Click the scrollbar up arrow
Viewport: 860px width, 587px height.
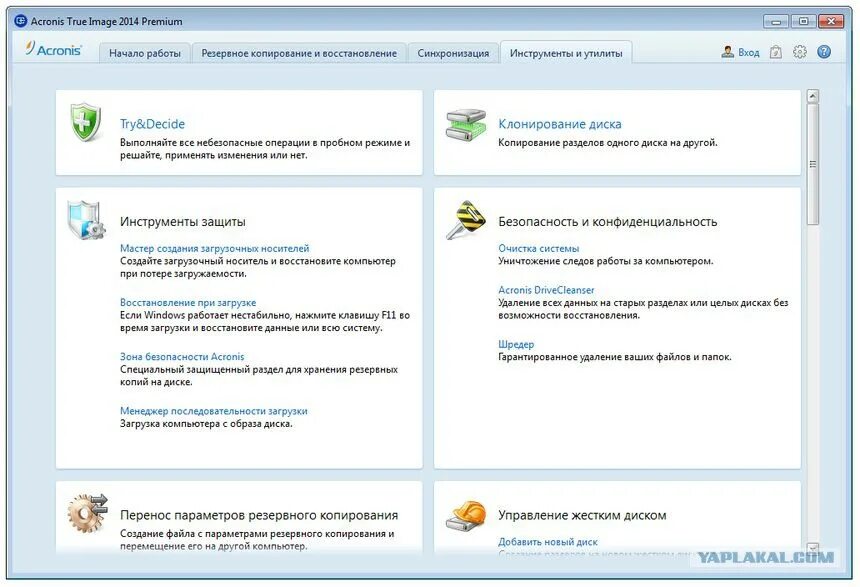[x=813, y=96]
